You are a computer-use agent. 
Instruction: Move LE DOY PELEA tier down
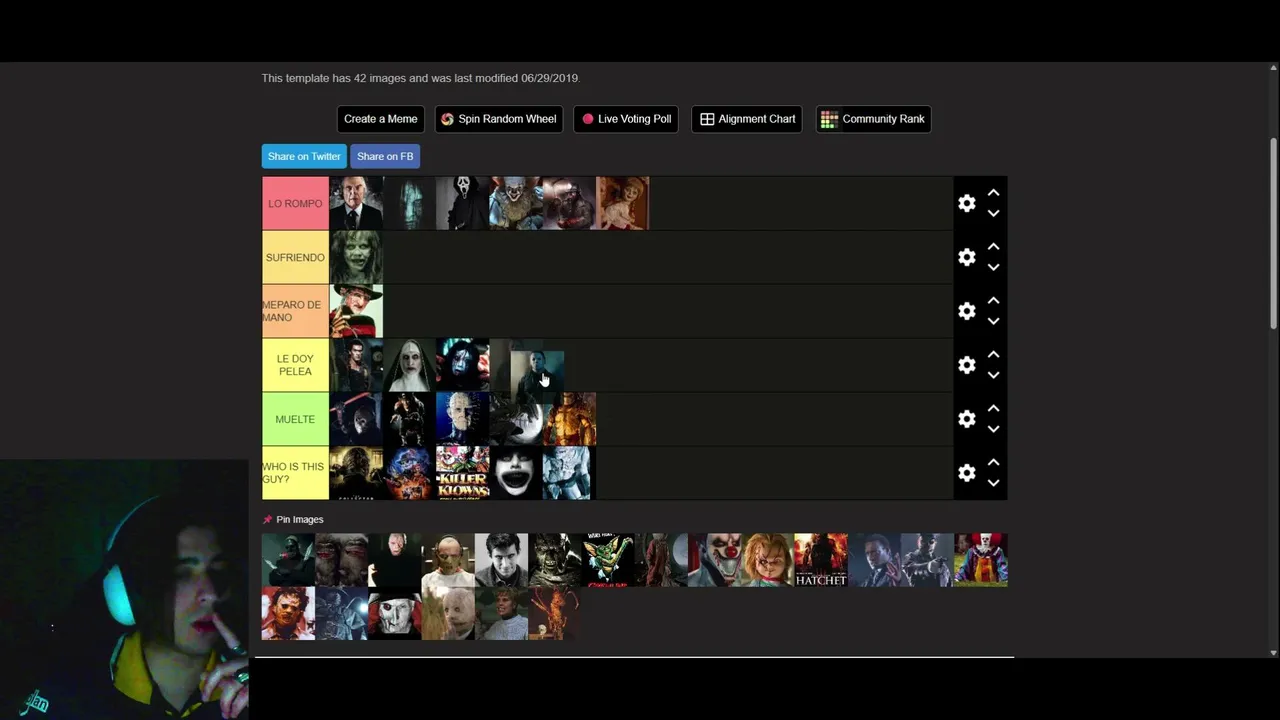pos(993,375)
